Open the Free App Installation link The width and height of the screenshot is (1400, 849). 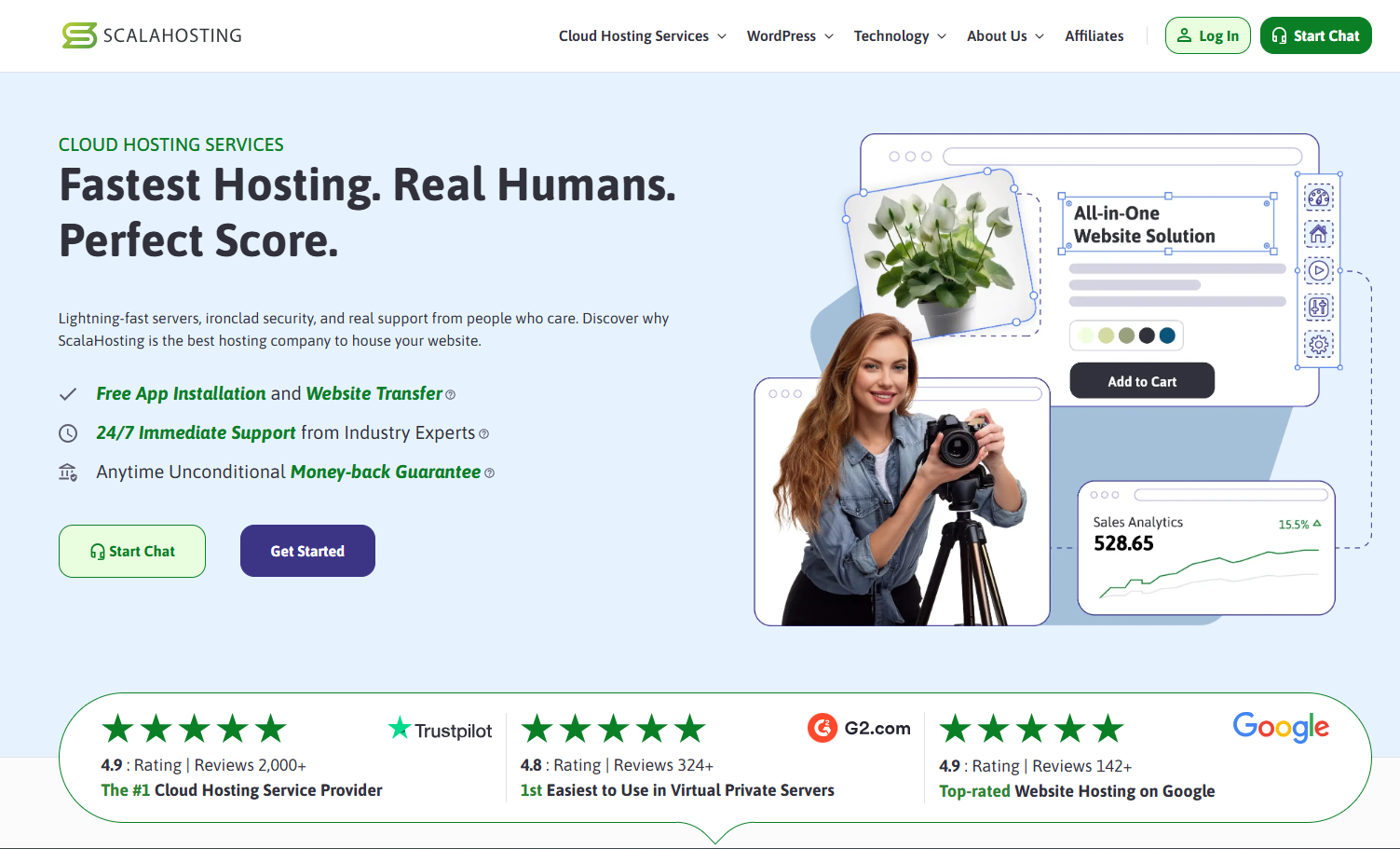(181, 393)
